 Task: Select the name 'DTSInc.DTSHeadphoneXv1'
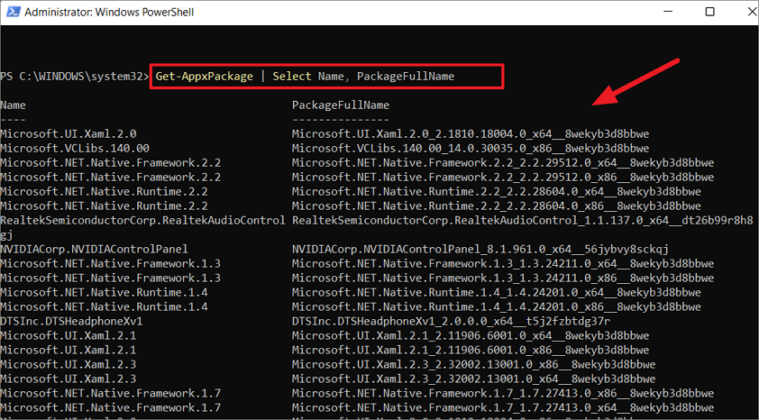pyautogui.click(x=71, y=321)
